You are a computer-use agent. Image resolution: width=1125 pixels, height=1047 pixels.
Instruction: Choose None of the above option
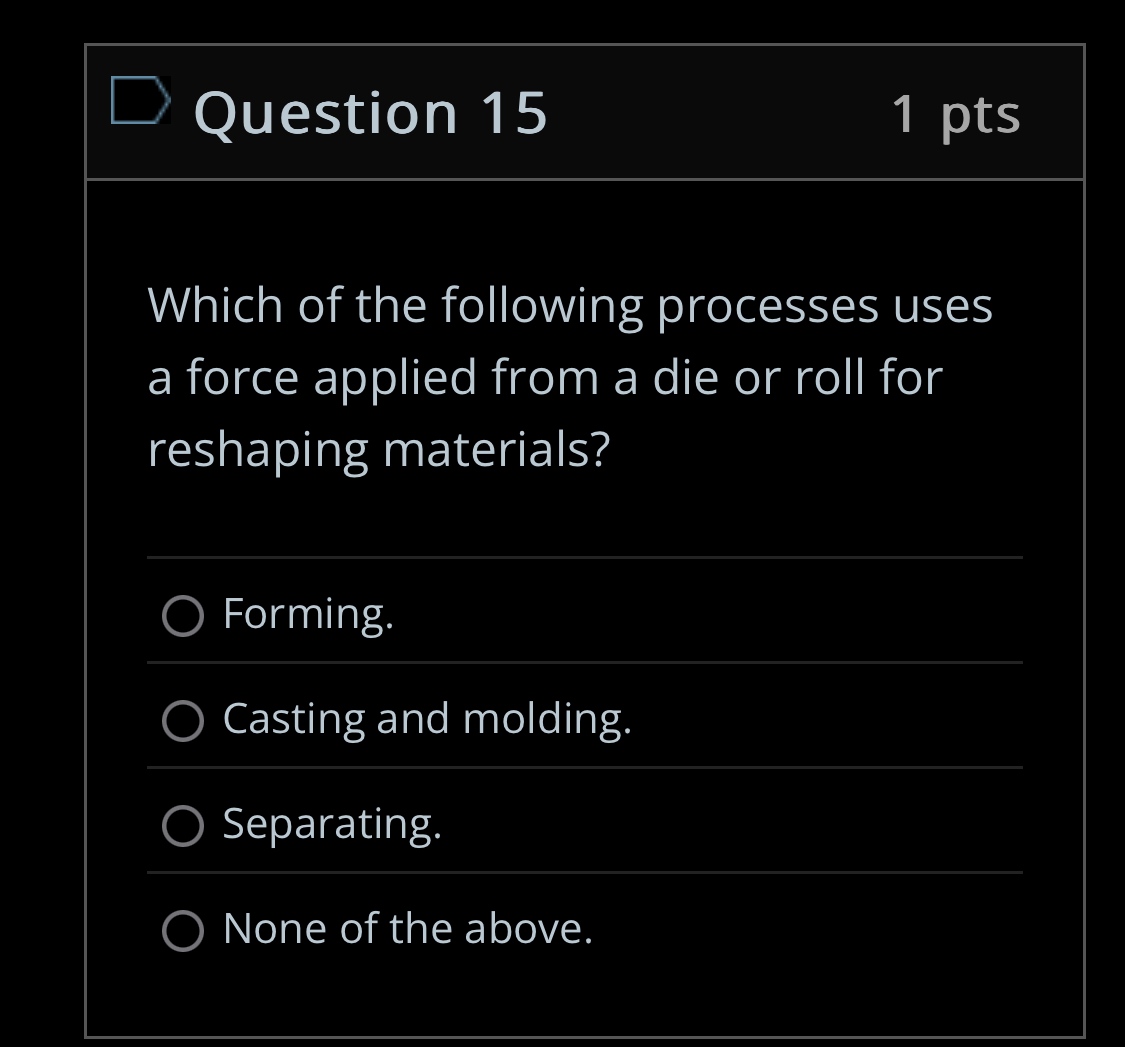(182, 932)
